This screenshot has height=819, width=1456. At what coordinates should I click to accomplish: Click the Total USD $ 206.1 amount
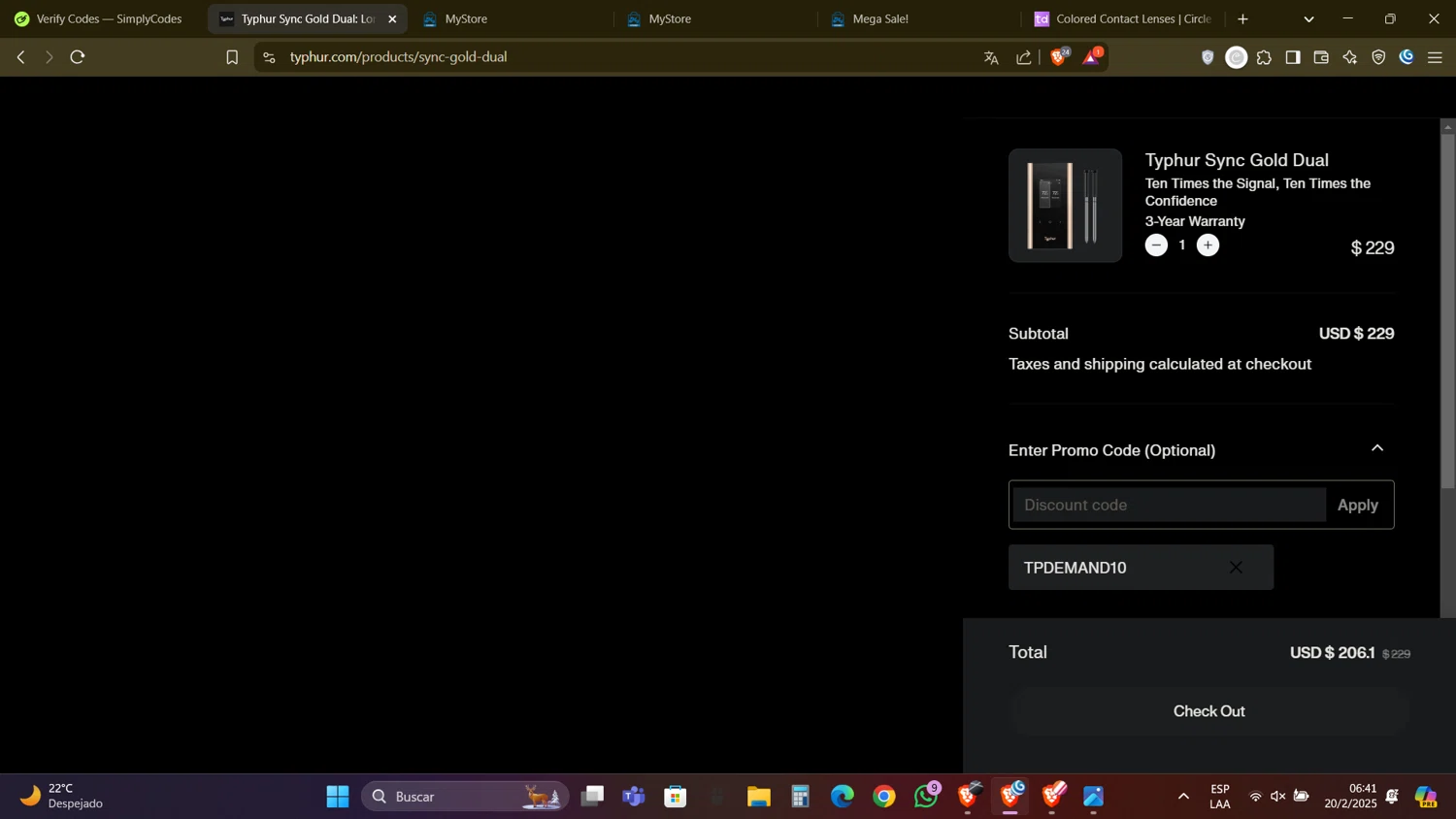[x=1332, y=652]
